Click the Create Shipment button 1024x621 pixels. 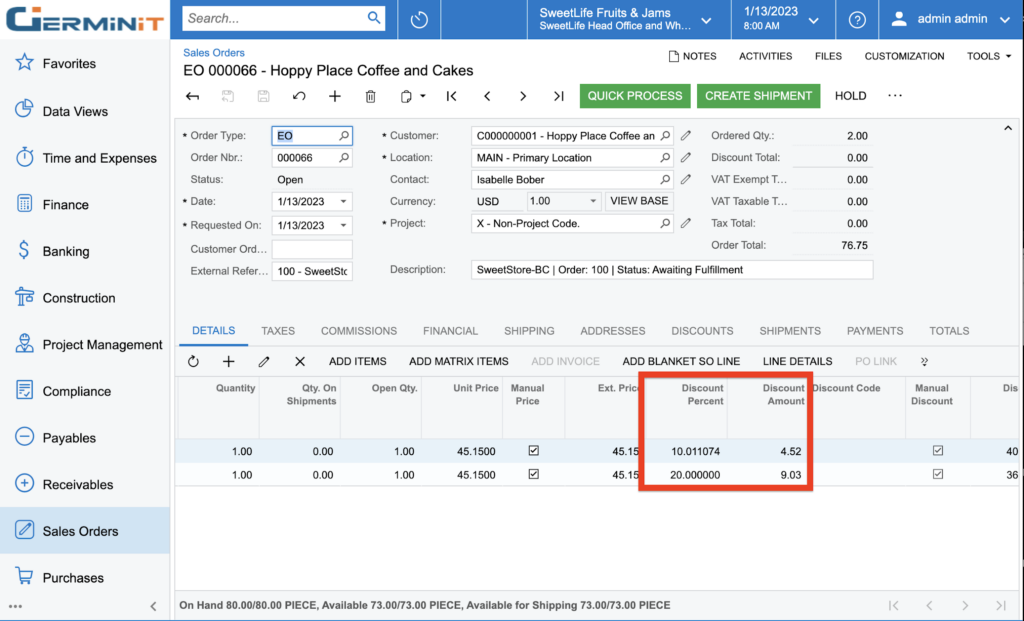pyautogui.click(x=758, y=96)
